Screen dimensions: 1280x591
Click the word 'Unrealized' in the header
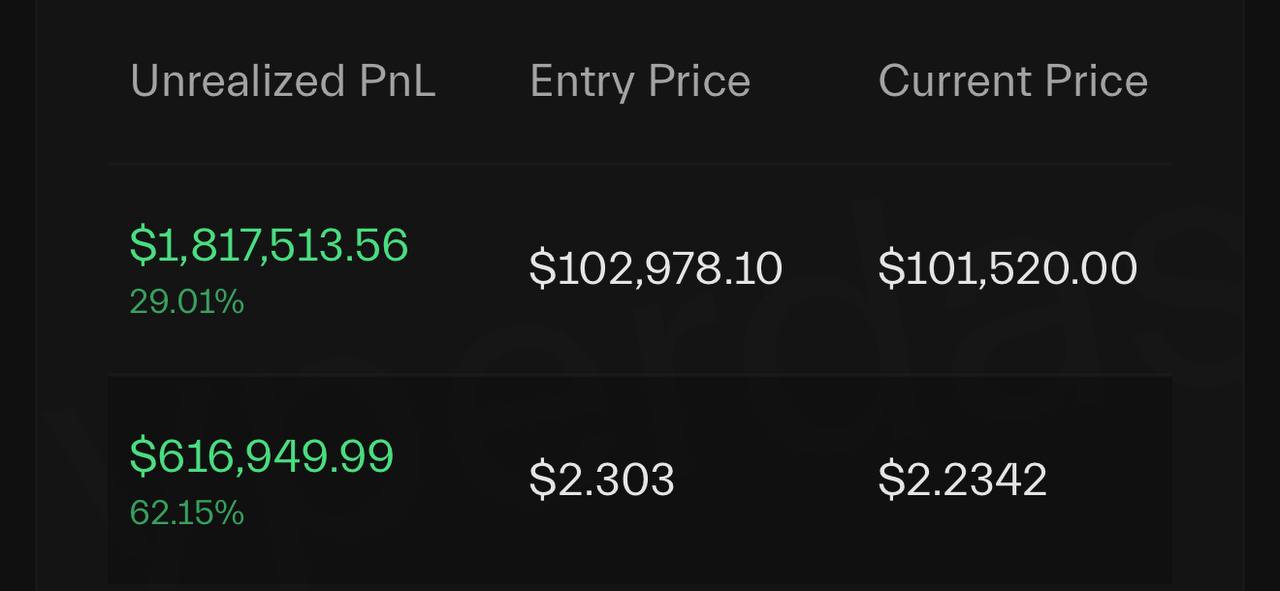(x=237, y=81)
